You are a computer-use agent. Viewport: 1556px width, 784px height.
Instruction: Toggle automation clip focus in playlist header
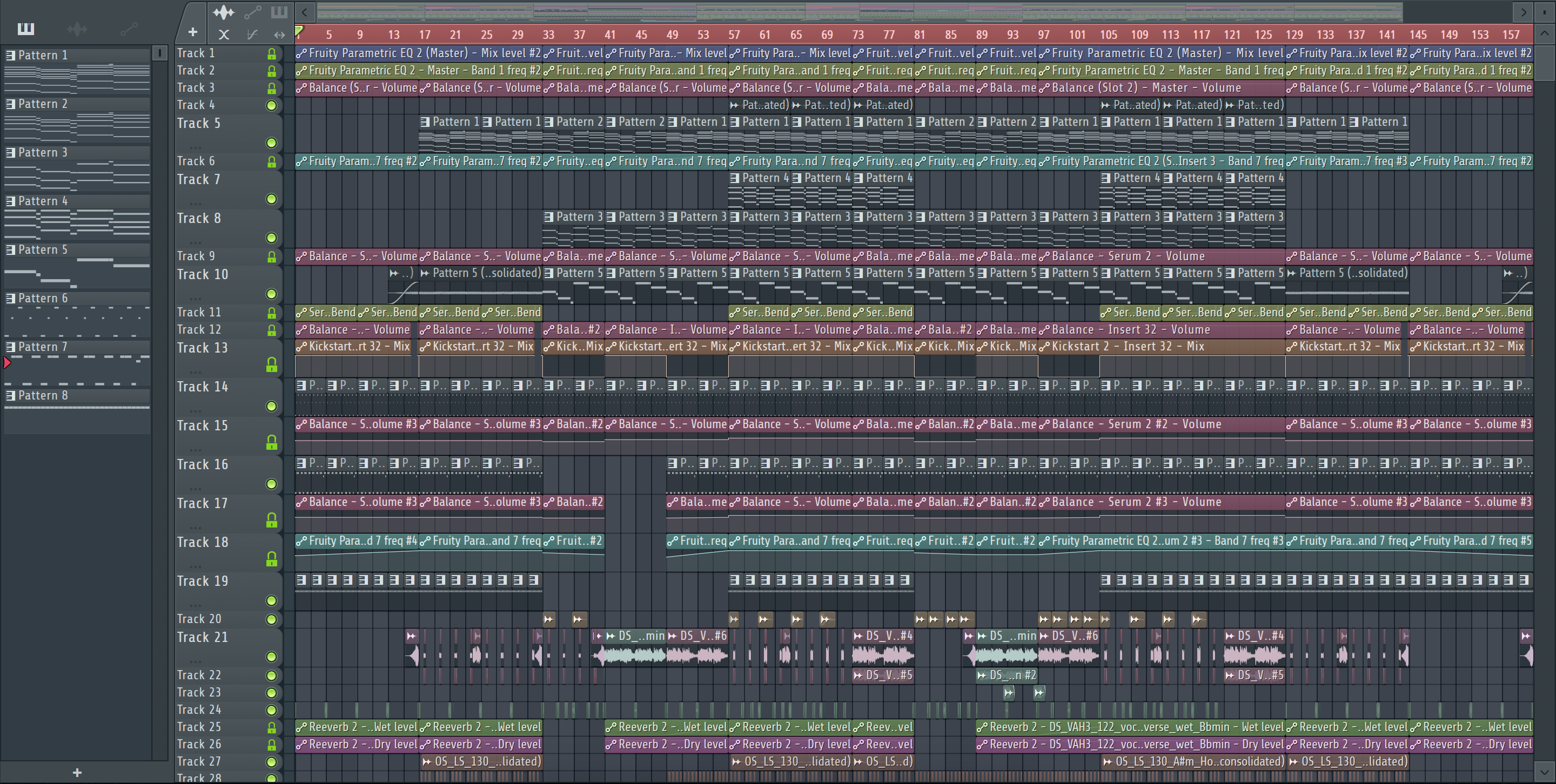pyautogui.click(x=252, y=12)
